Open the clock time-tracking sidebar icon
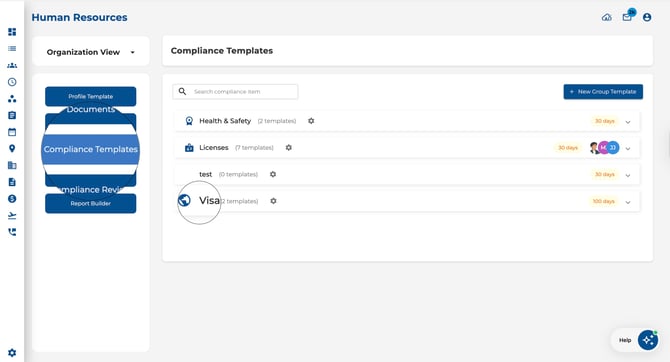This screenshot has width=670, height=362. click(x=12, y=82)
